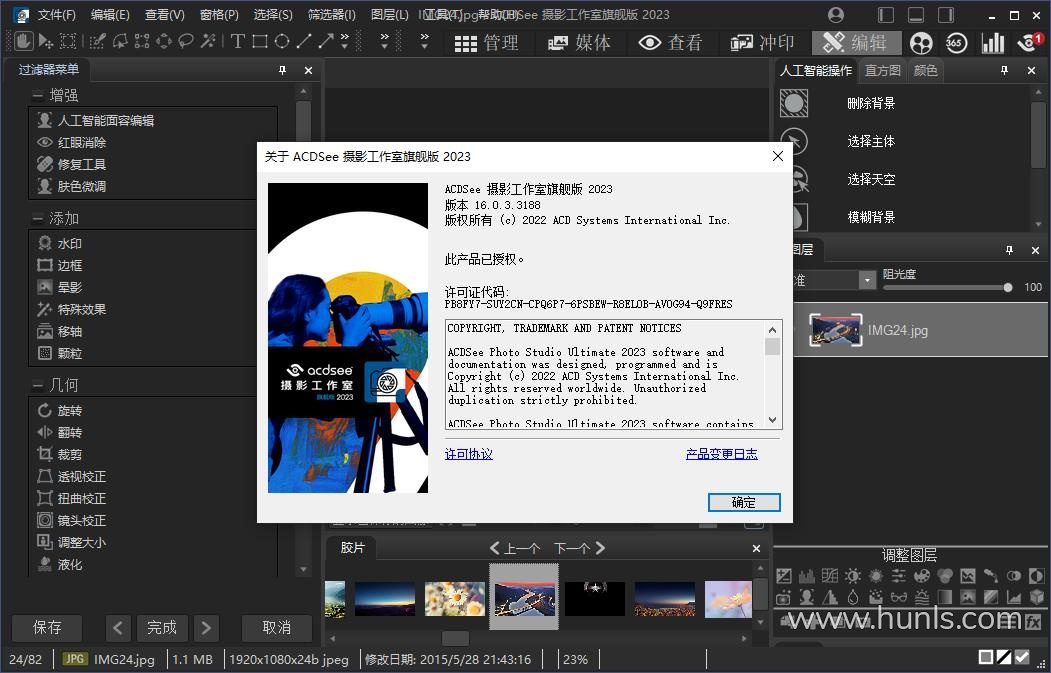Toggle the checkmark icon in status bar
Viewport: 1051px width, 673px height.
[1022, 658]
